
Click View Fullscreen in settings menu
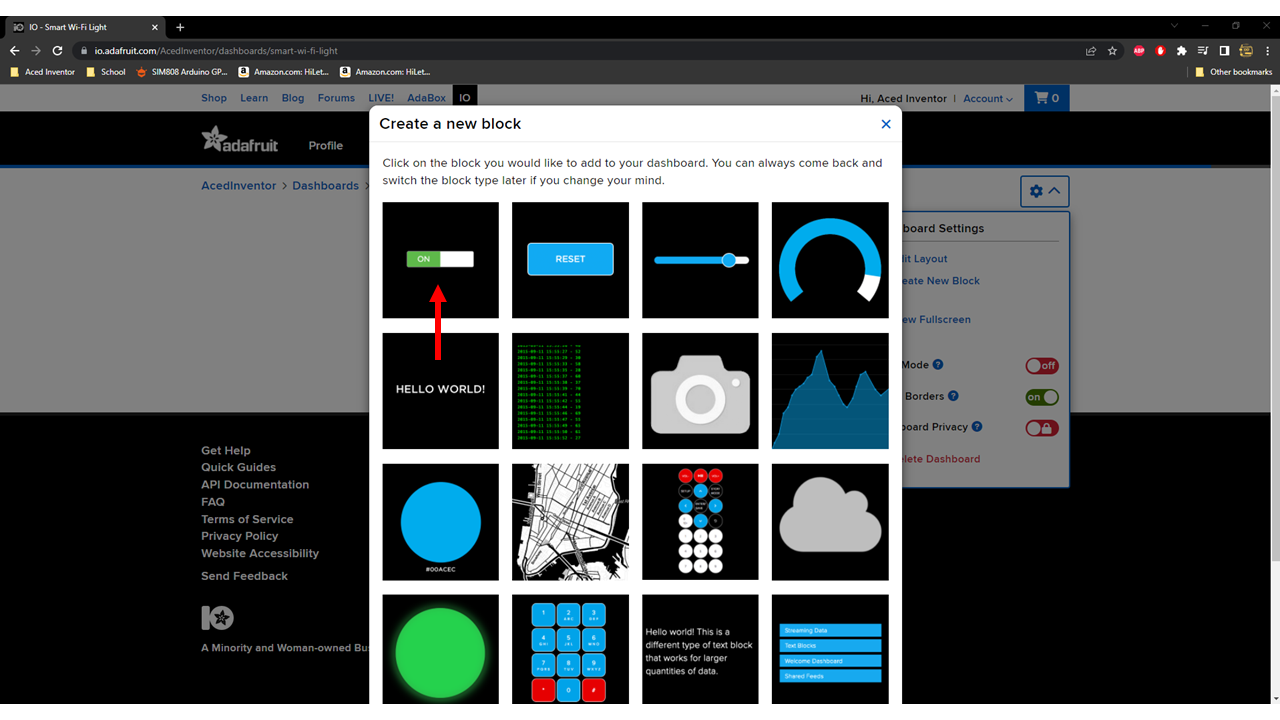tap(936, 320)
